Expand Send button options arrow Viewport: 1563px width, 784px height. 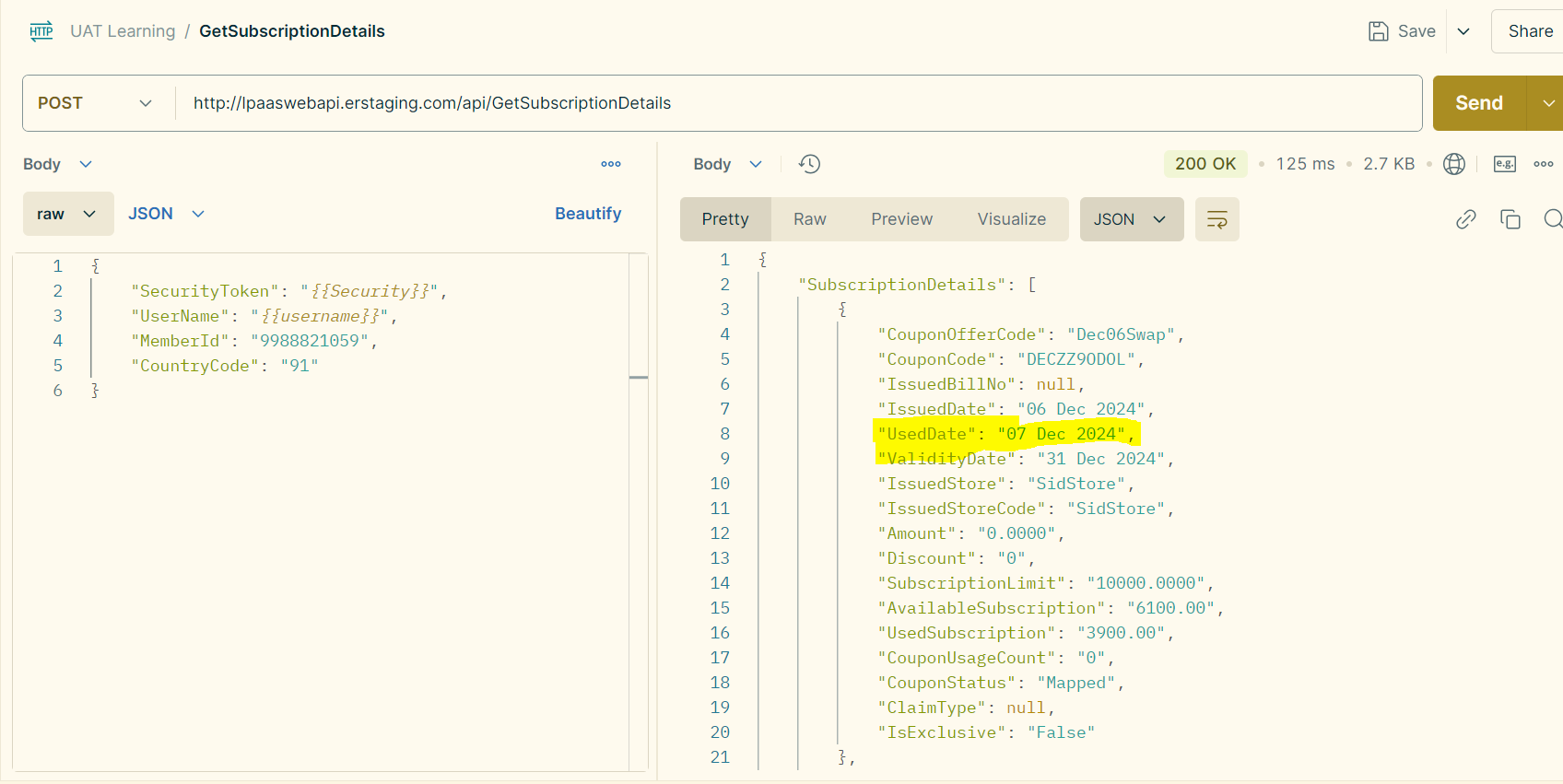pos(1548,103)
